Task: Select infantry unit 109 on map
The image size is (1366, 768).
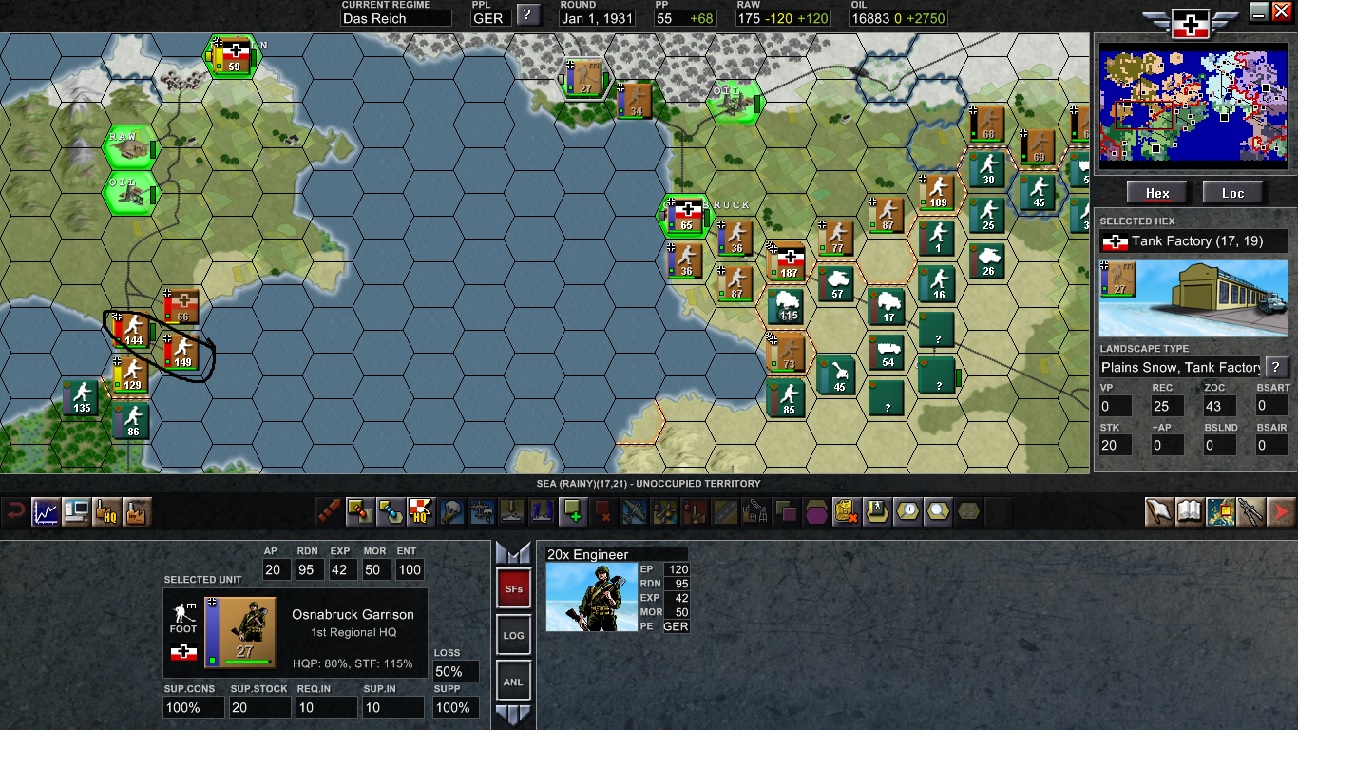Action: (x=937, y=191)
